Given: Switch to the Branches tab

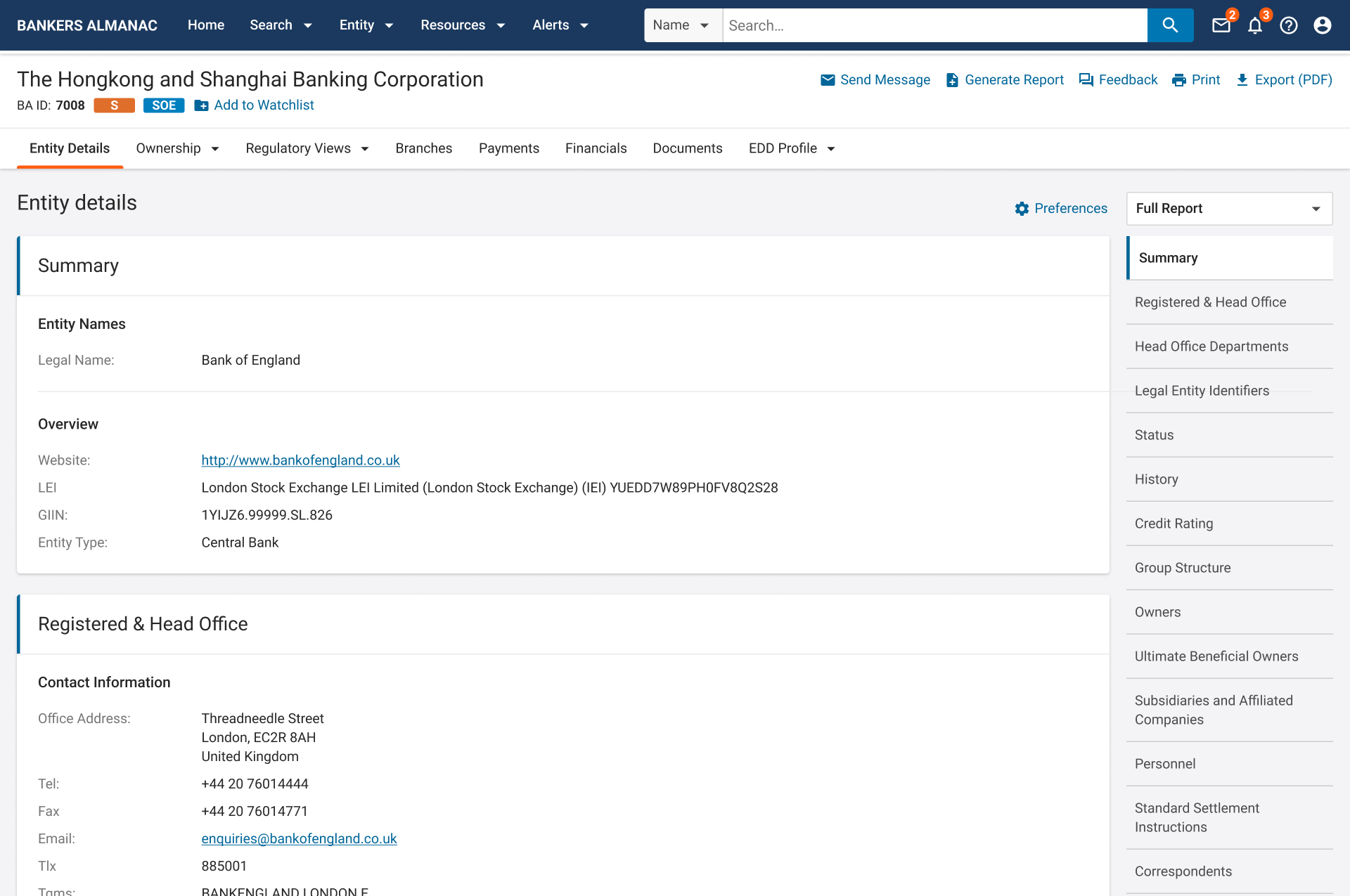Looking at the screenshot, I should coord(424,148).
